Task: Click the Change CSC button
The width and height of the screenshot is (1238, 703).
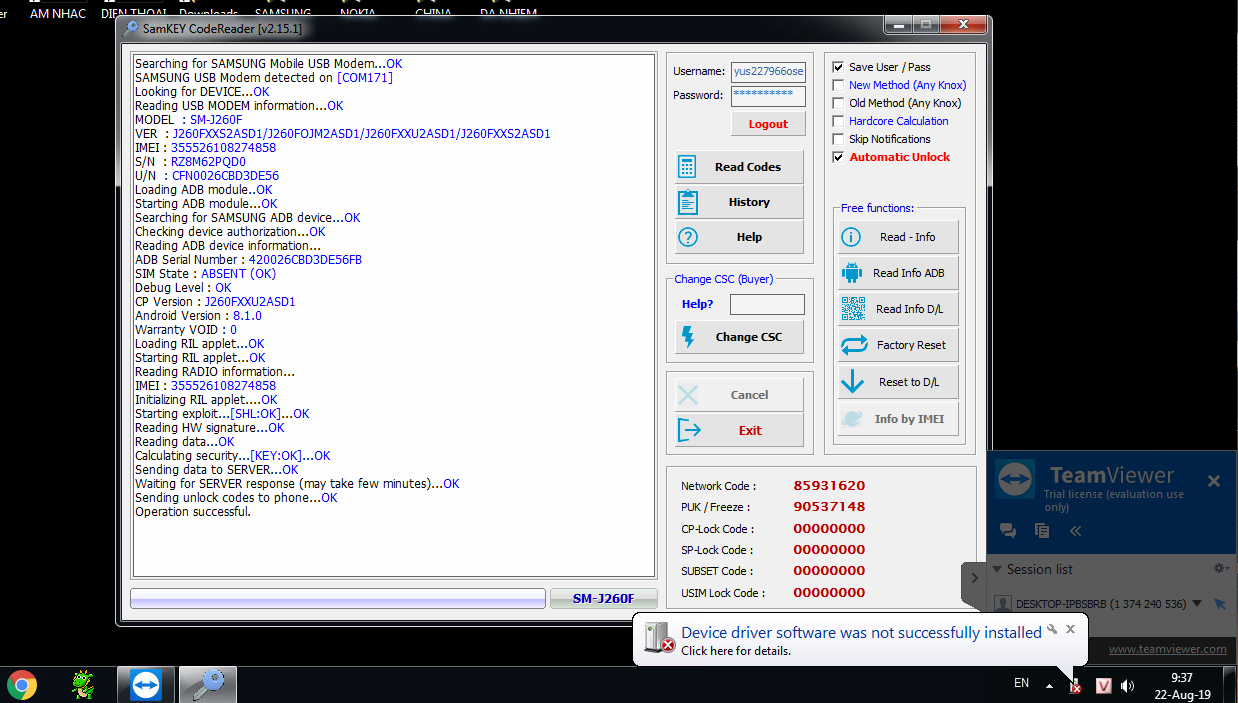Action: coord(739,337)
